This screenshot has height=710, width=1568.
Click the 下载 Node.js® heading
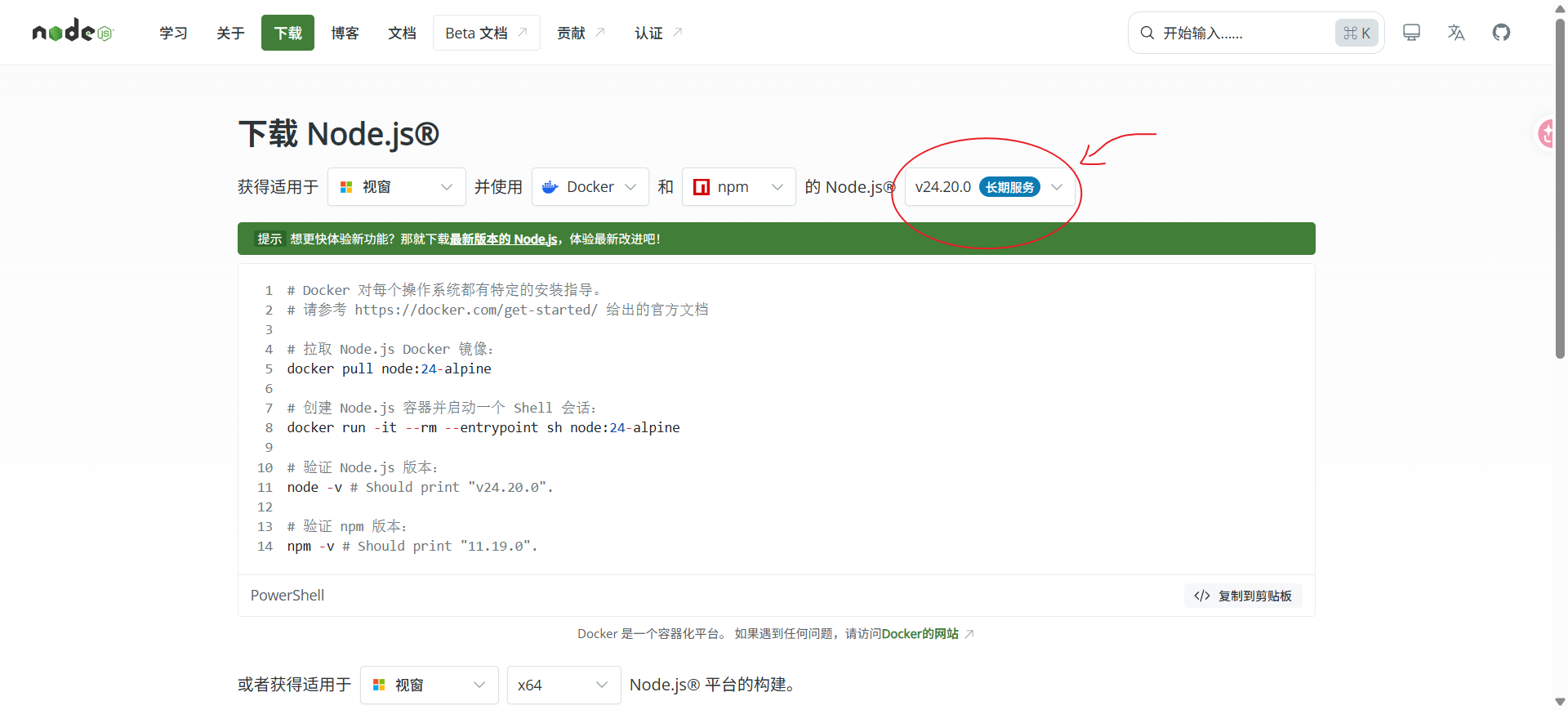[x=339, y=134]
